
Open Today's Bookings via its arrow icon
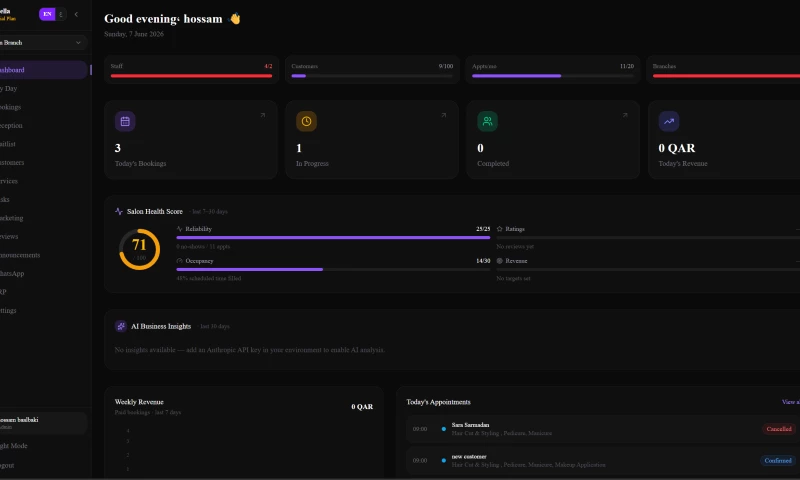(263, 115)
